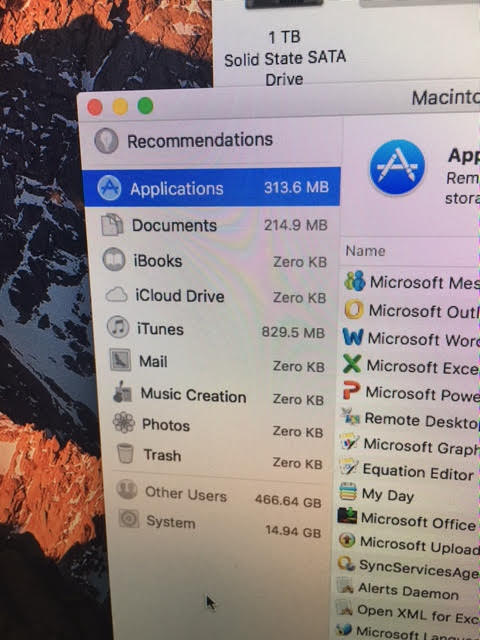
Task: Select Mail category in sidebar
Action: coord(216,363)
